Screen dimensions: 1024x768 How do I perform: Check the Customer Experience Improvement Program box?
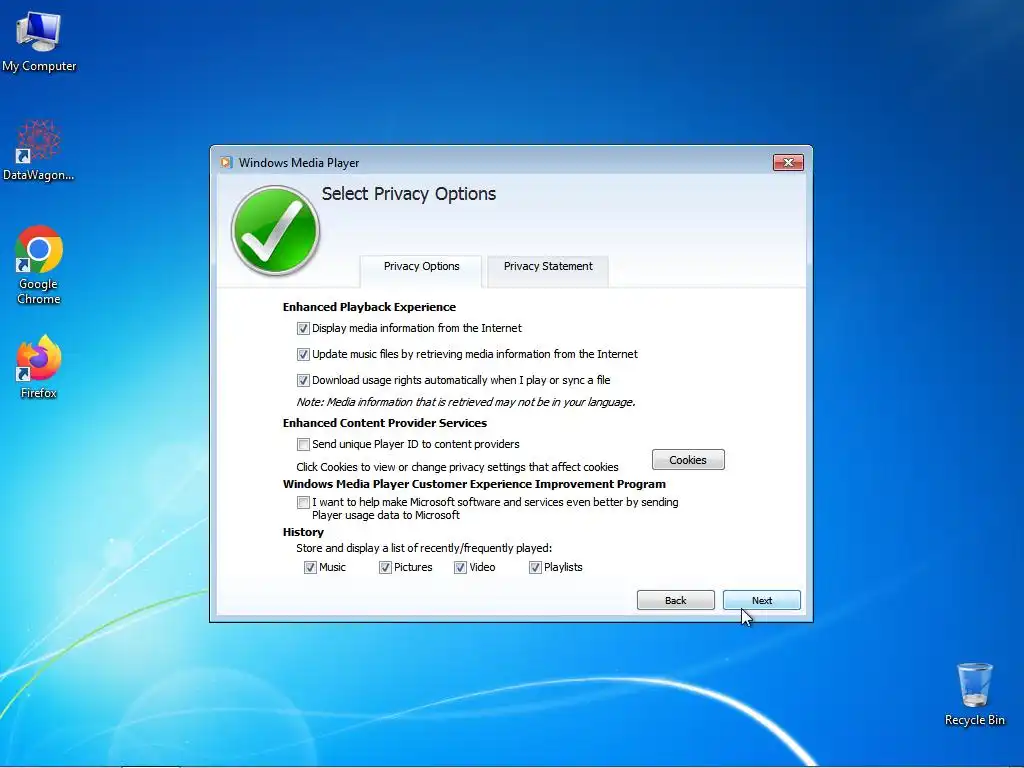coord(303,503)
